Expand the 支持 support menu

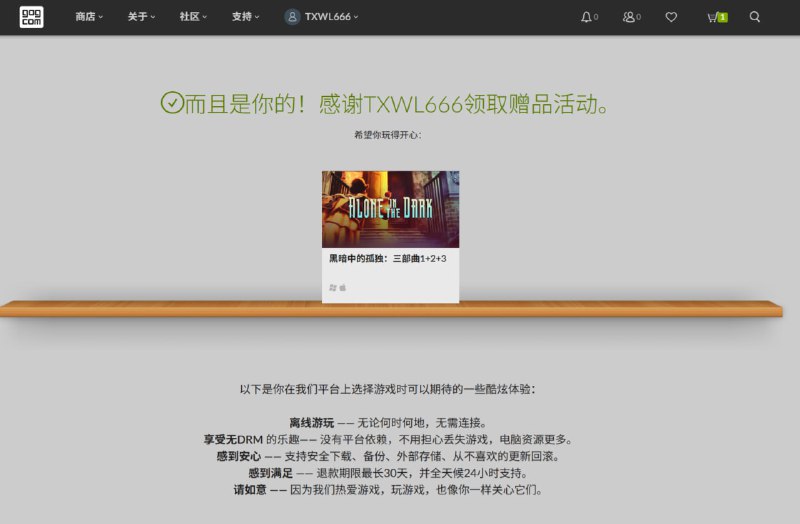245,17
